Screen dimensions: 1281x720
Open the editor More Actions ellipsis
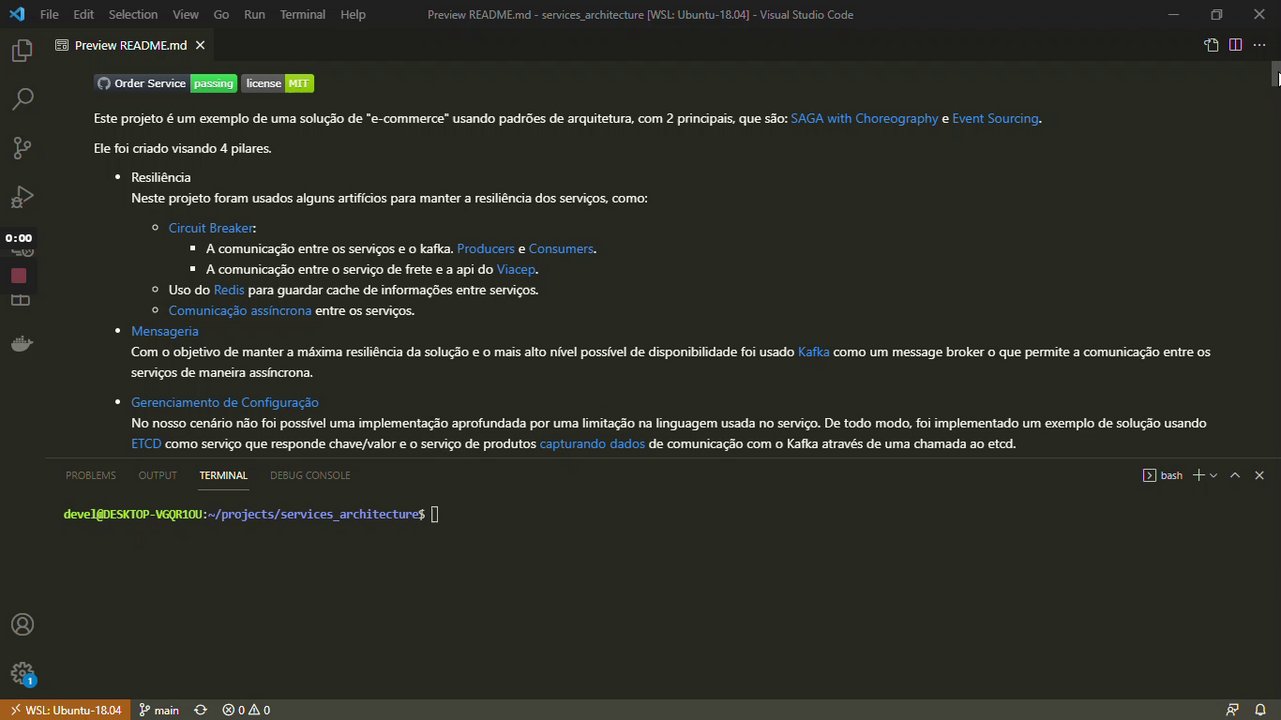1259,45
